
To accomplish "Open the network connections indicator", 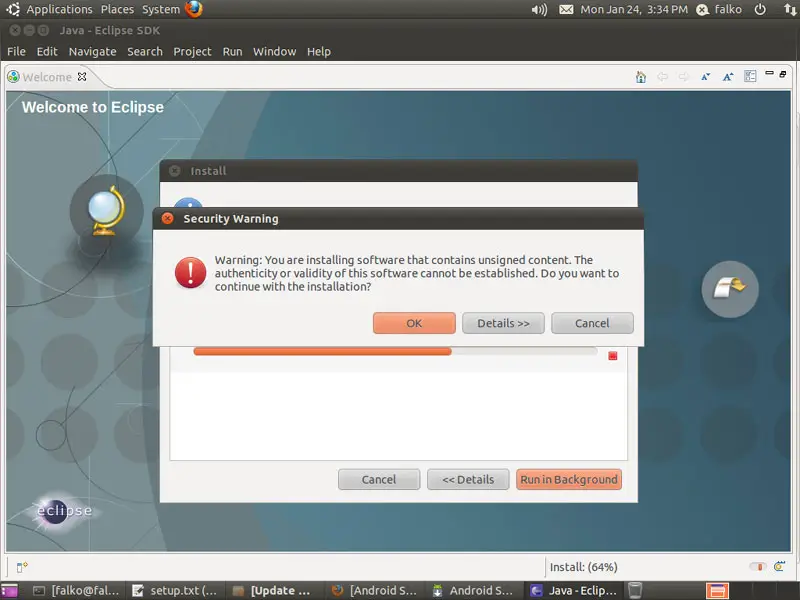I will pyautogui.click(x=790, y=9).
